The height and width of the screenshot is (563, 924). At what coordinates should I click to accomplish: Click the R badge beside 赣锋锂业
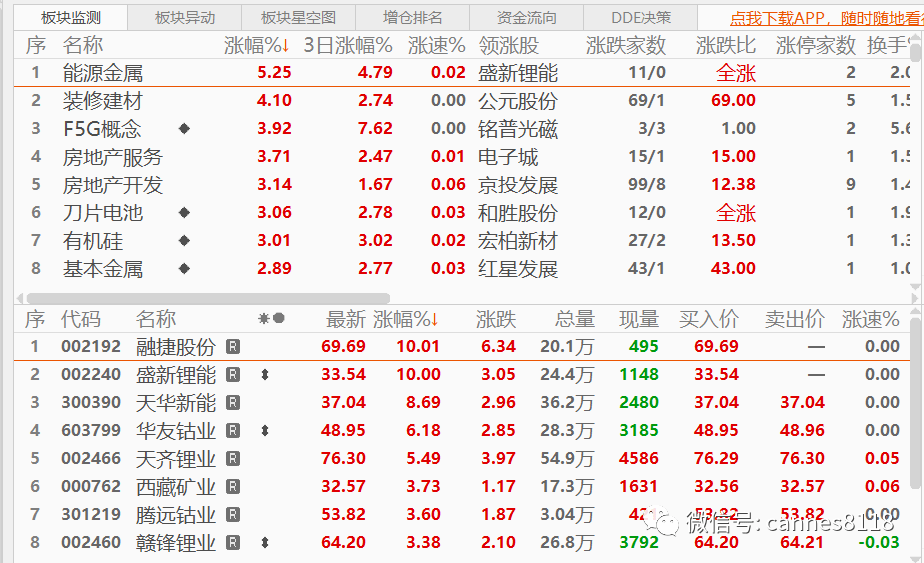[233, 542]
